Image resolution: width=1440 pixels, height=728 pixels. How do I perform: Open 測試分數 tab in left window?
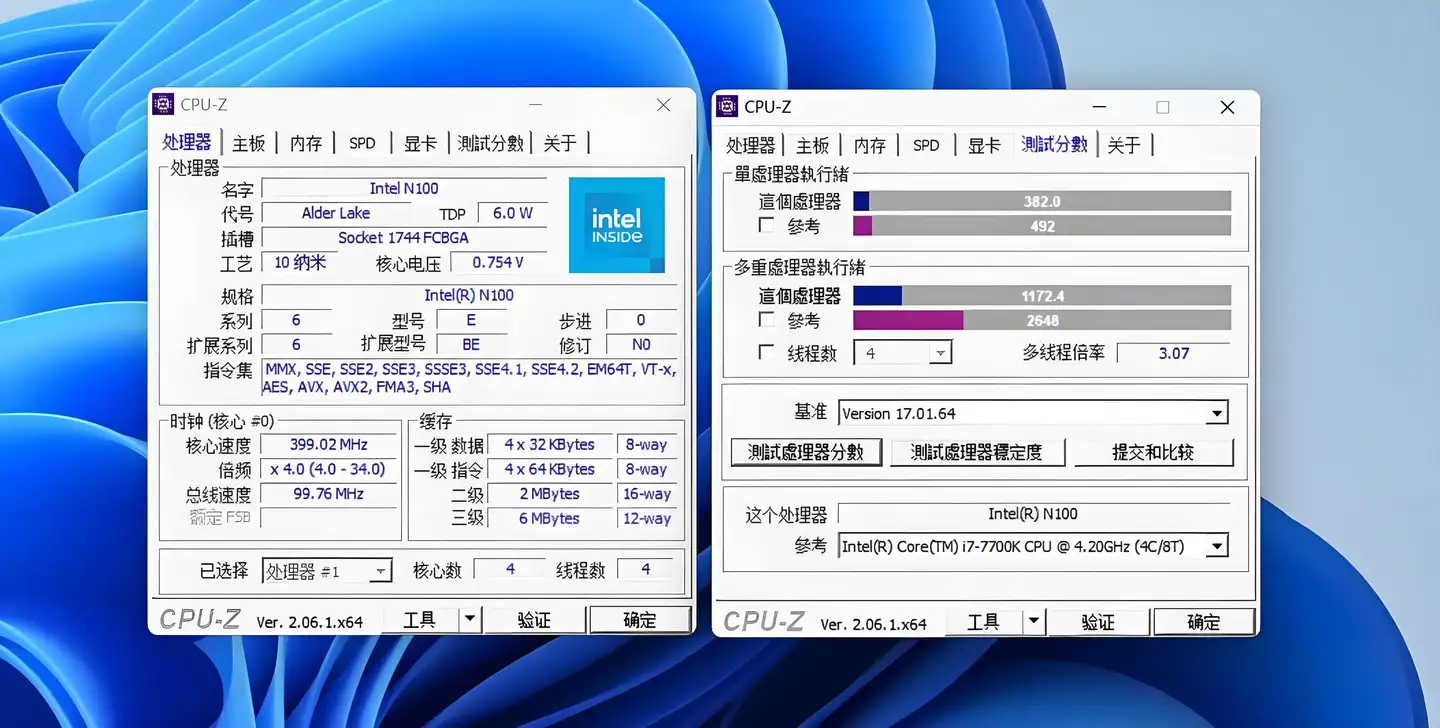pyautogui.click(x=491, y=143)
